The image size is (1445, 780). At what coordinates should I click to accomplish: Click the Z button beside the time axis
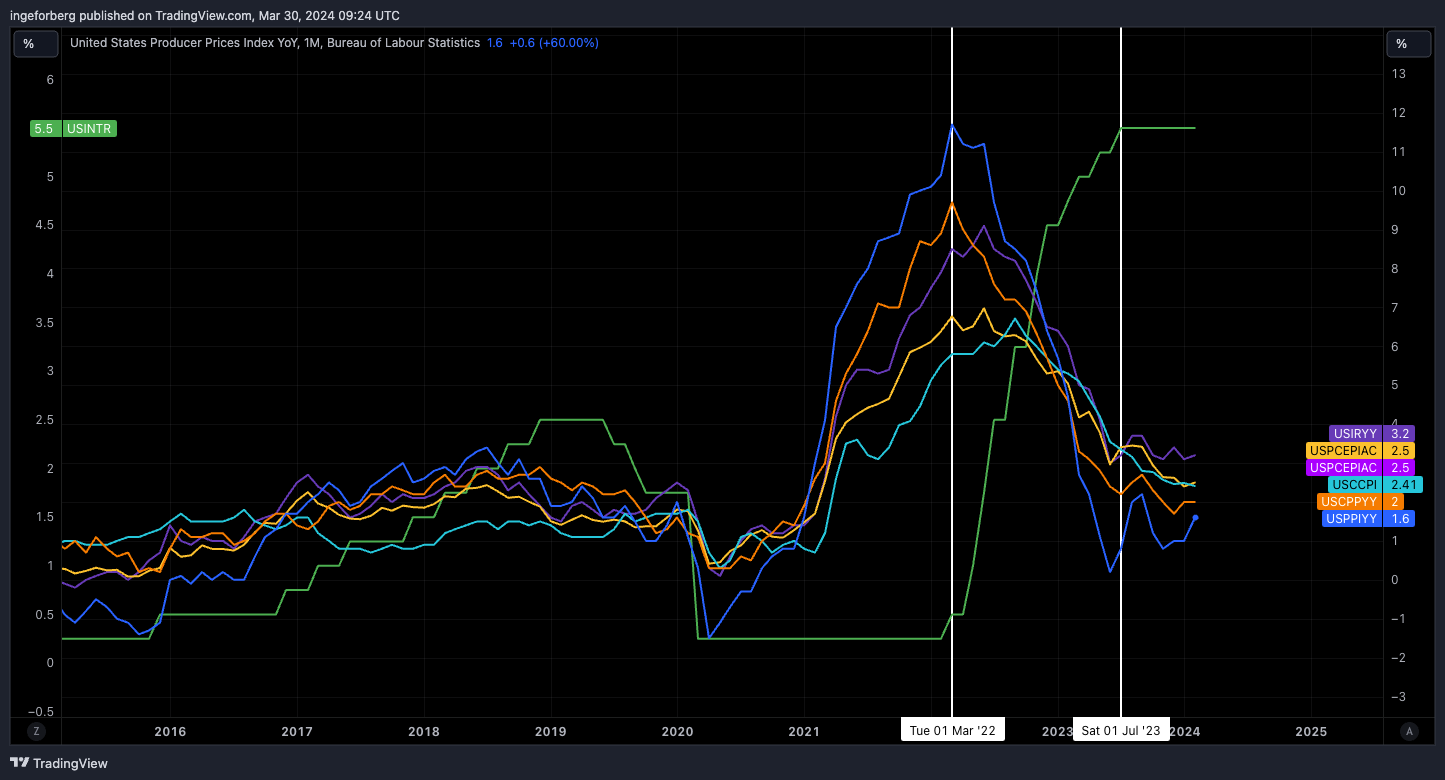pos(36,731)
